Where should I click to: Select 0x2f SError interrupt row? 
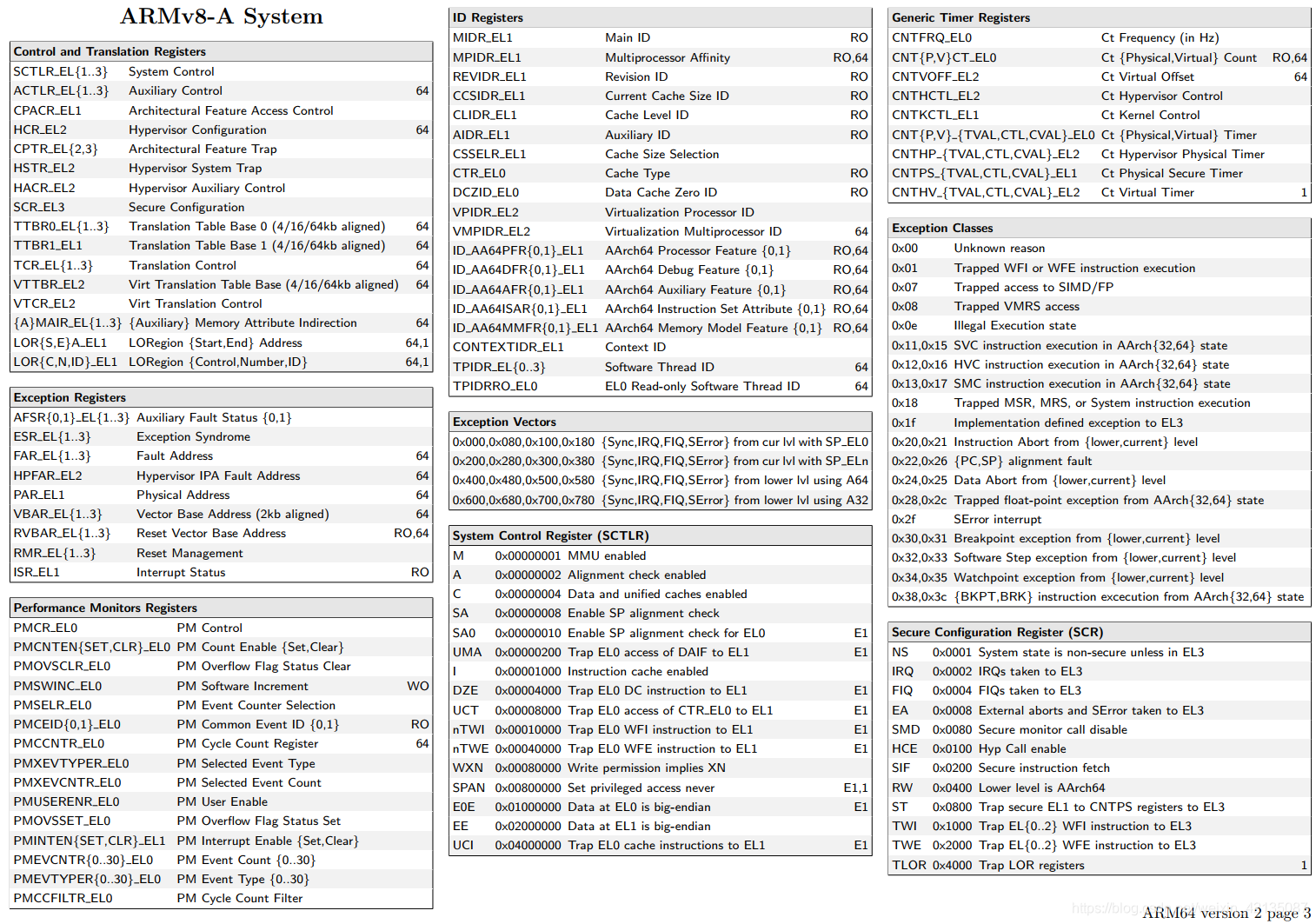[x=1100, y=519]
